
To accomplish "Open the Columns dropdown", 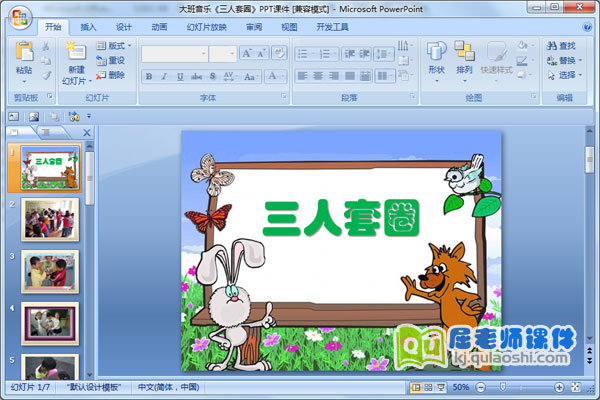I will point(384,76).
